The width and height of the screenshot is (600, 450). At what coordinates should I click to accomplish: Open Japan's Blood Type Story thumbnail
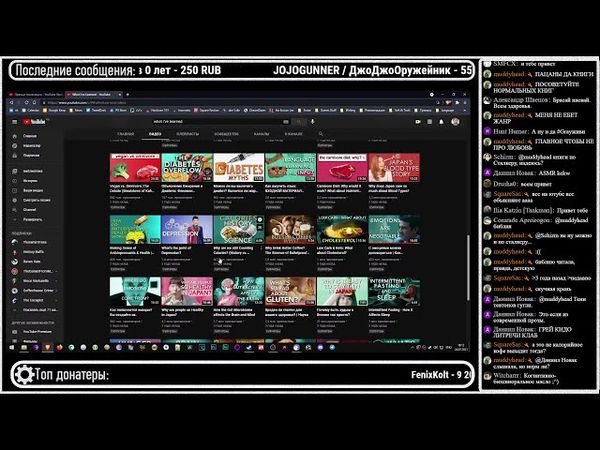394,168
